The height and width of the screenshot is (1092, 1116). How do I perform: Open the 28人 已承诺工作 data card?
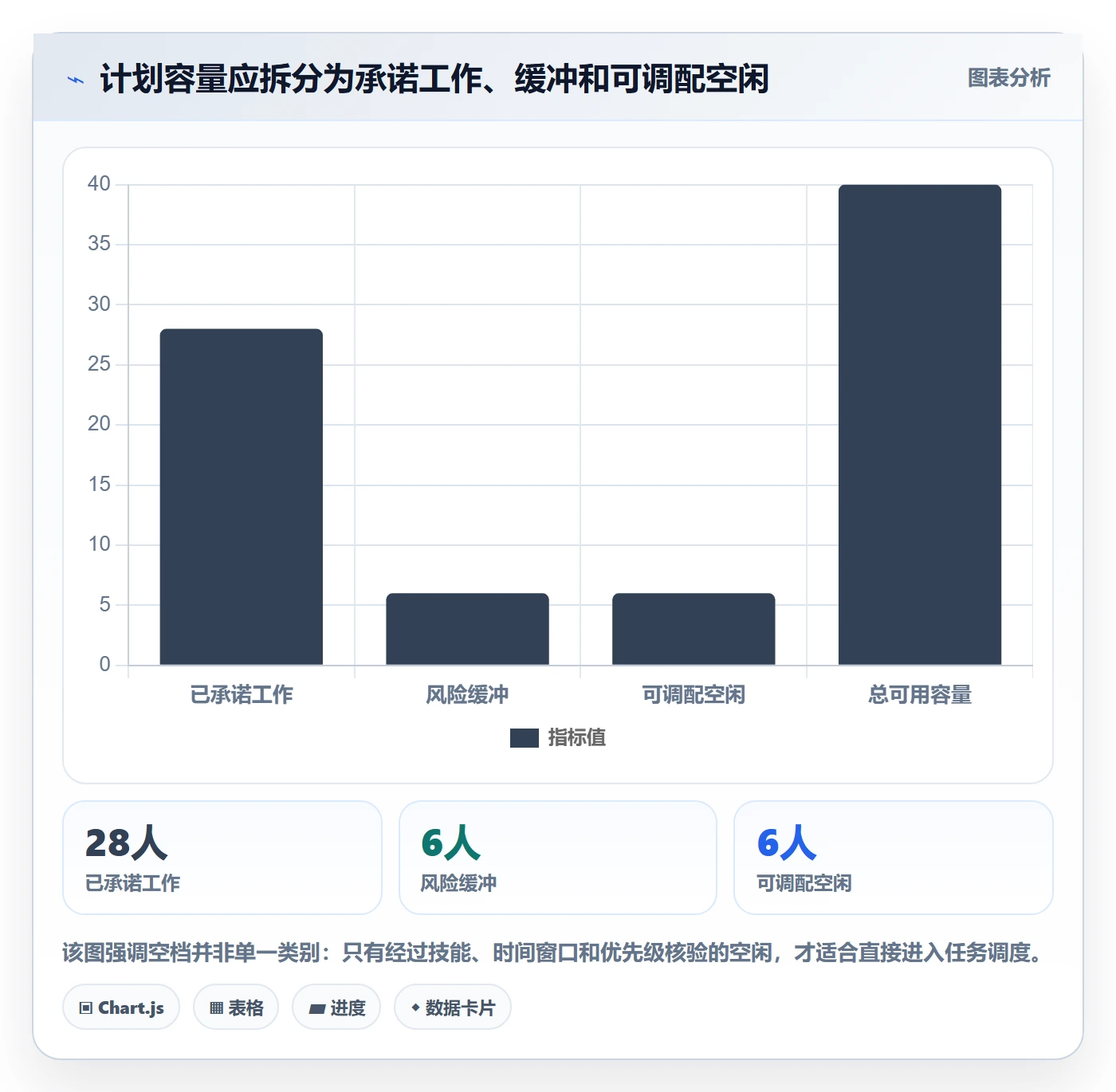tap(222, 858)
